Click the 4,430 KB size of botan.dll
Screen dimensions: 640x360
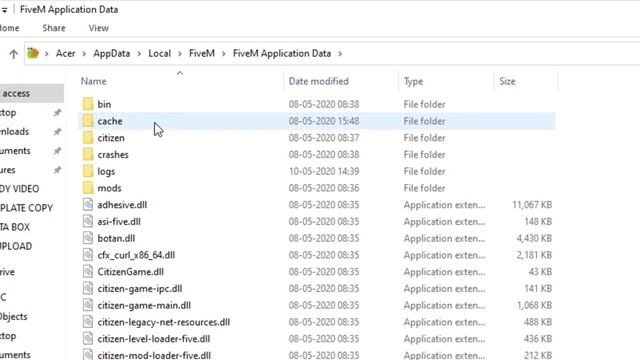click(x=534, y=238)
